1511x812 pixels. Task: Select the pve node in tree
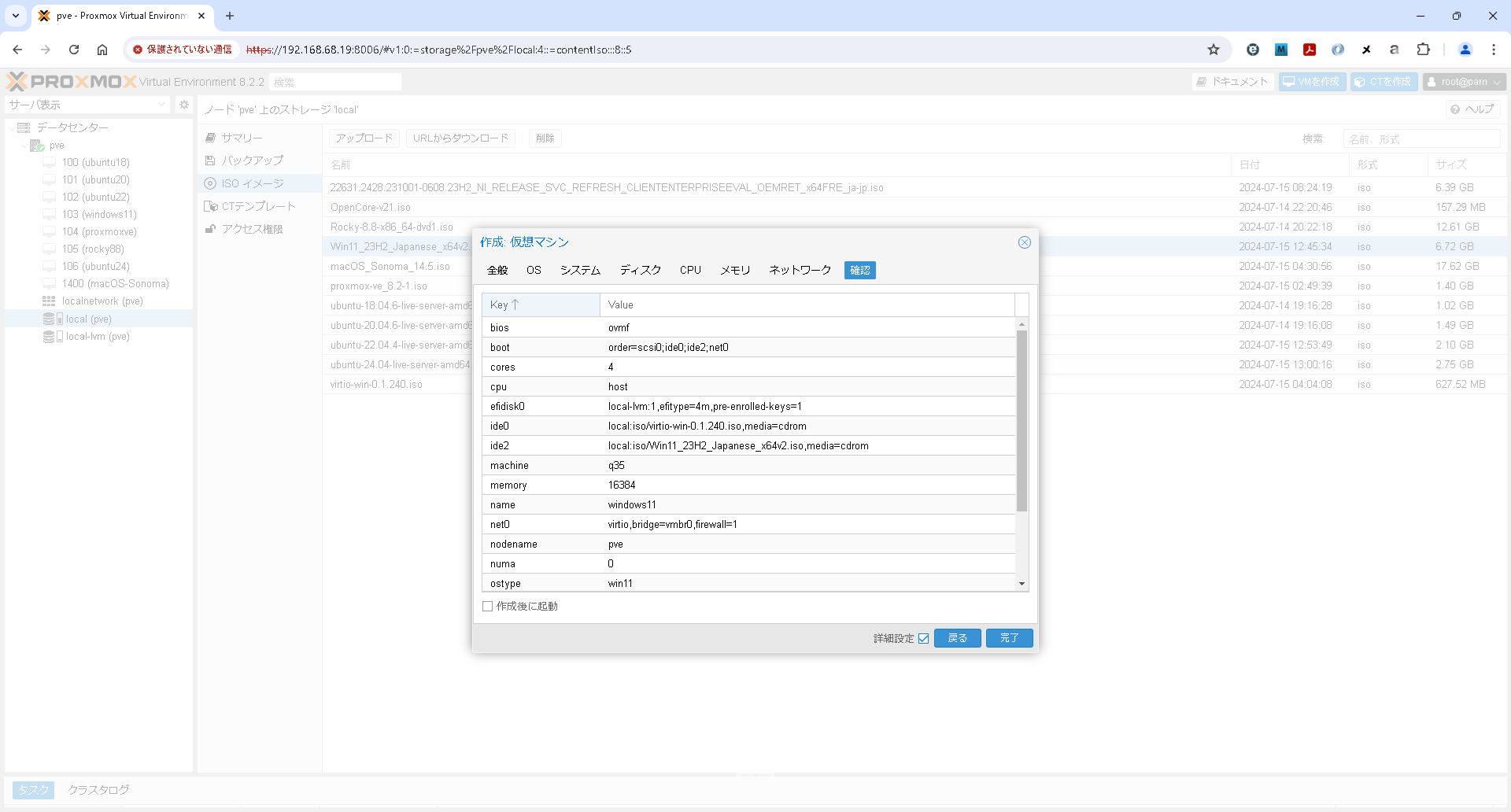tap(57, 146)
